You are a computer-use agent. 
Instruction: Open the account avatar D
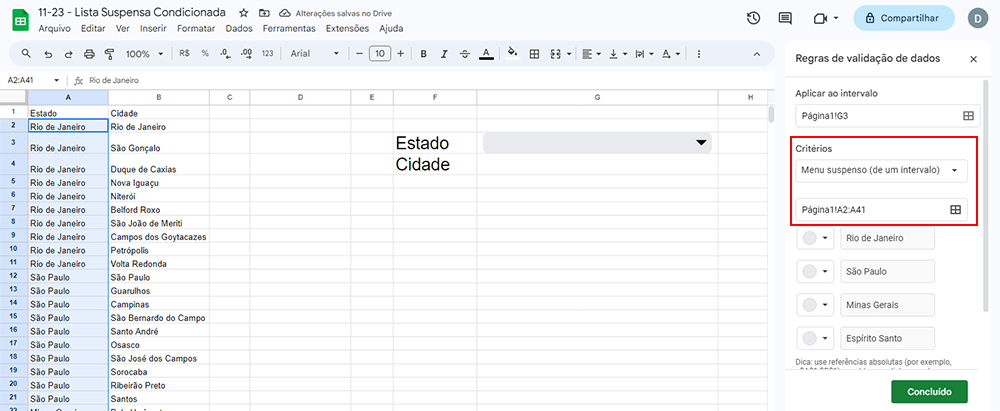pos(977,19)
